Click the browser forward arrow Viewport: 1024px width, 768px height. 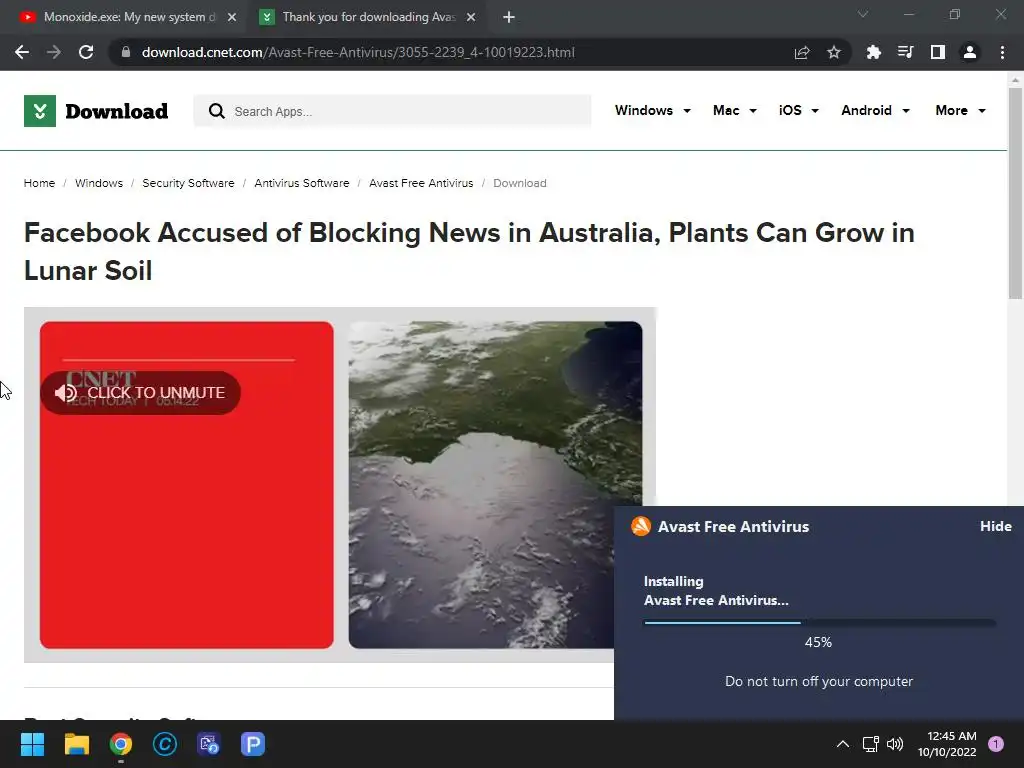click(54, 52)
